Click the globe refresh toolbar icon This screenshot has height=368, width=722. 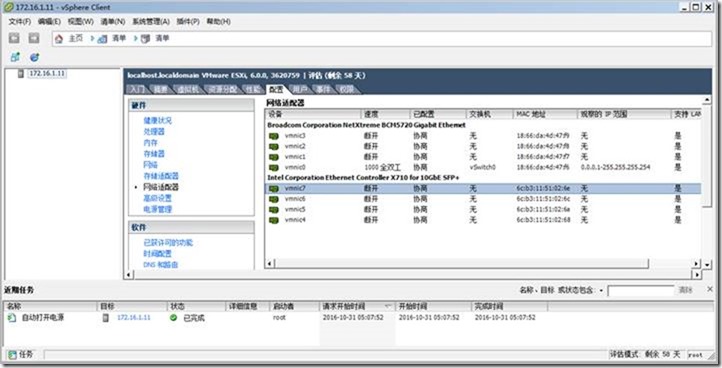point(34,57)
